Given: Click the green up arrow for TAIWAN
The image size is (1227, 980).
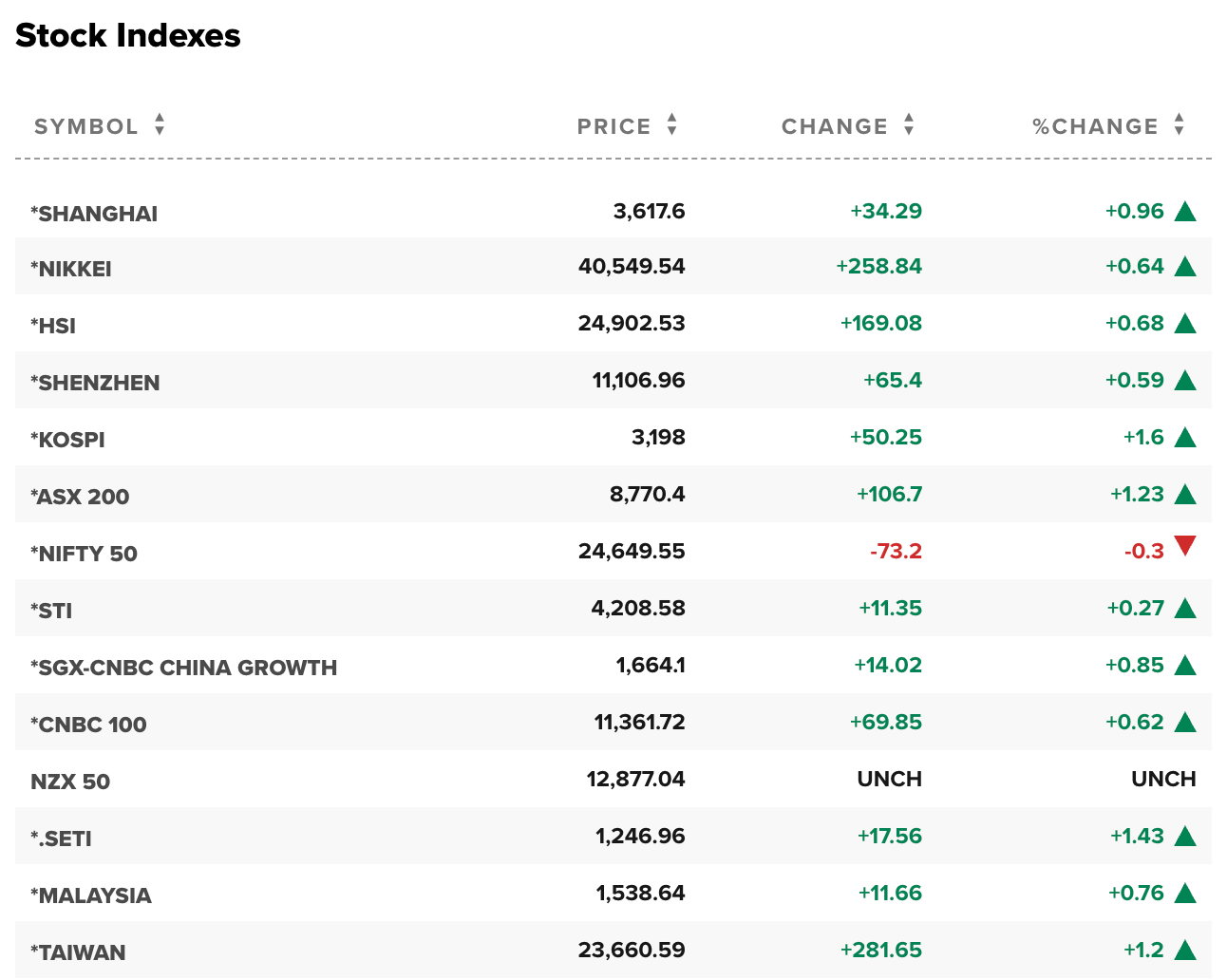Looking at the screenshot, I should tap(1185, 950).
